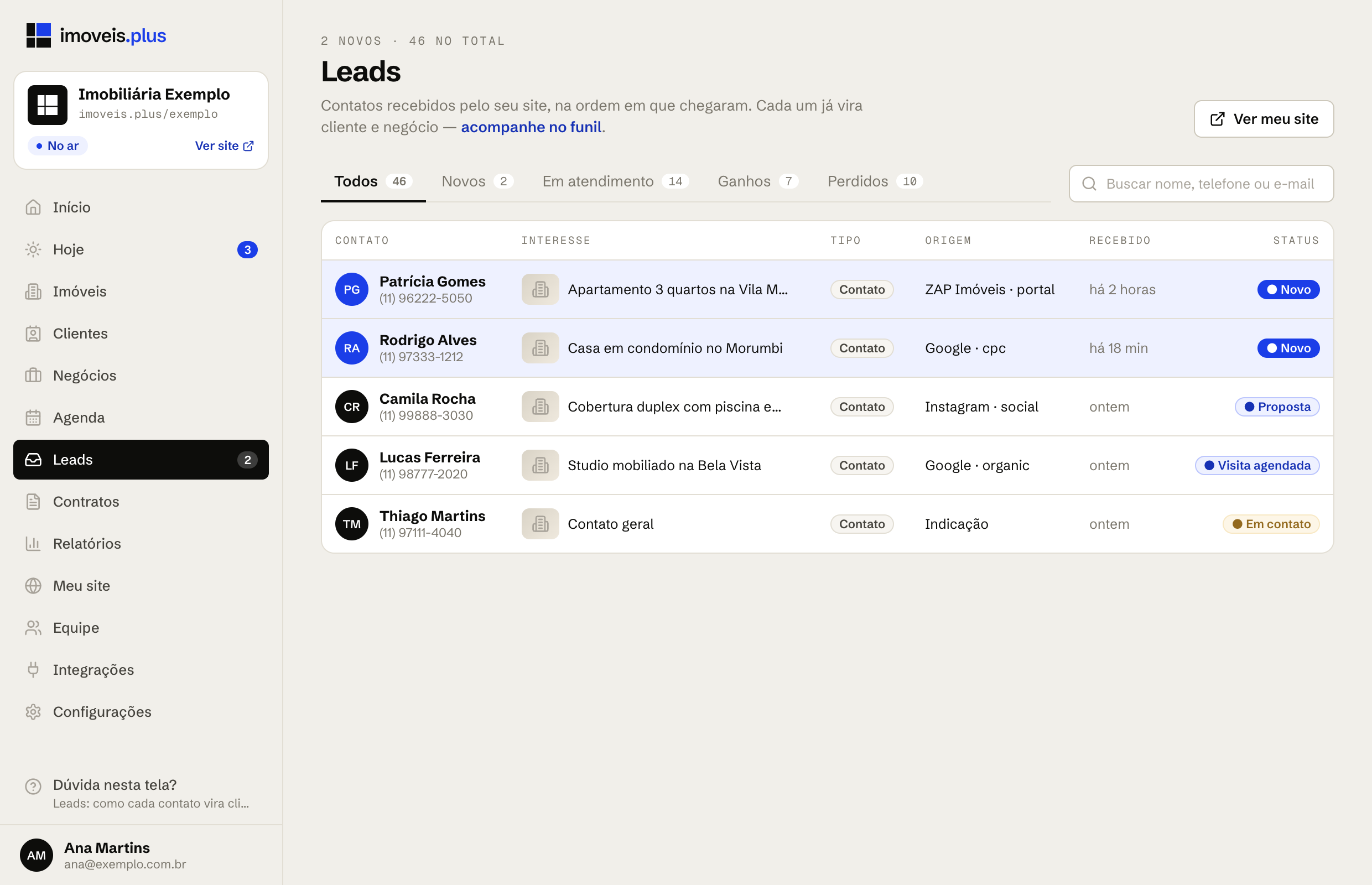Switch to the Ganhos tab
The width and height of the screenshot is (1372, 885).
point(758,181)
